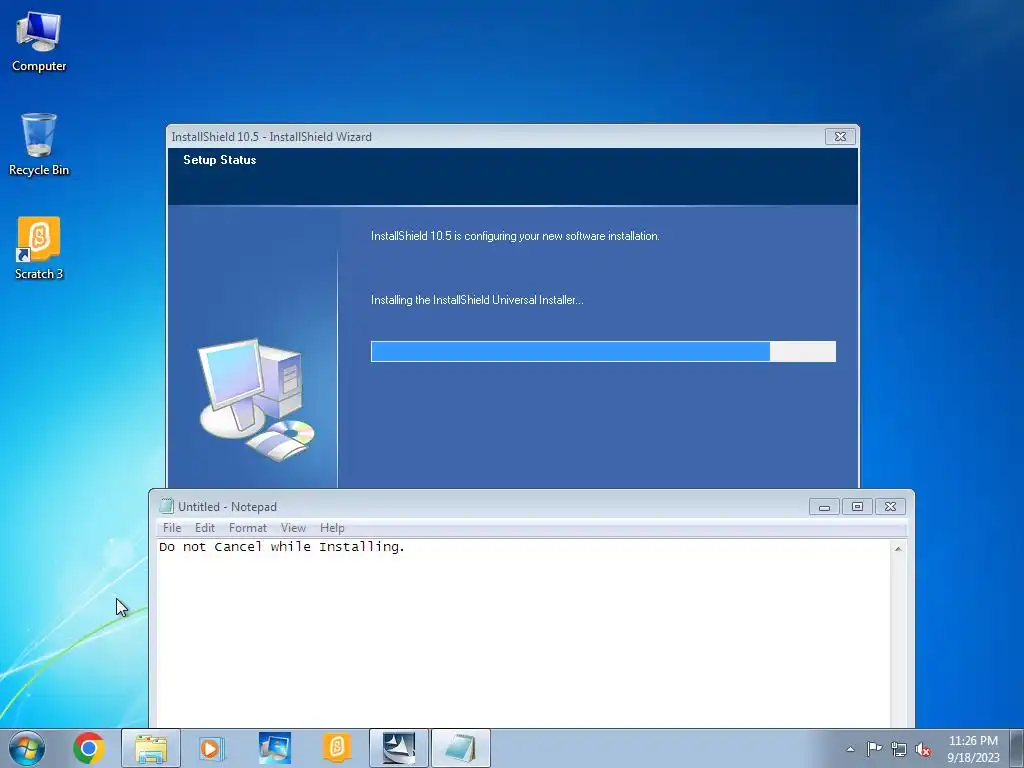Open Scratch 3 from the taskbar
Viewport: 1024px width, 768px height.
click(x=337, y=748)
